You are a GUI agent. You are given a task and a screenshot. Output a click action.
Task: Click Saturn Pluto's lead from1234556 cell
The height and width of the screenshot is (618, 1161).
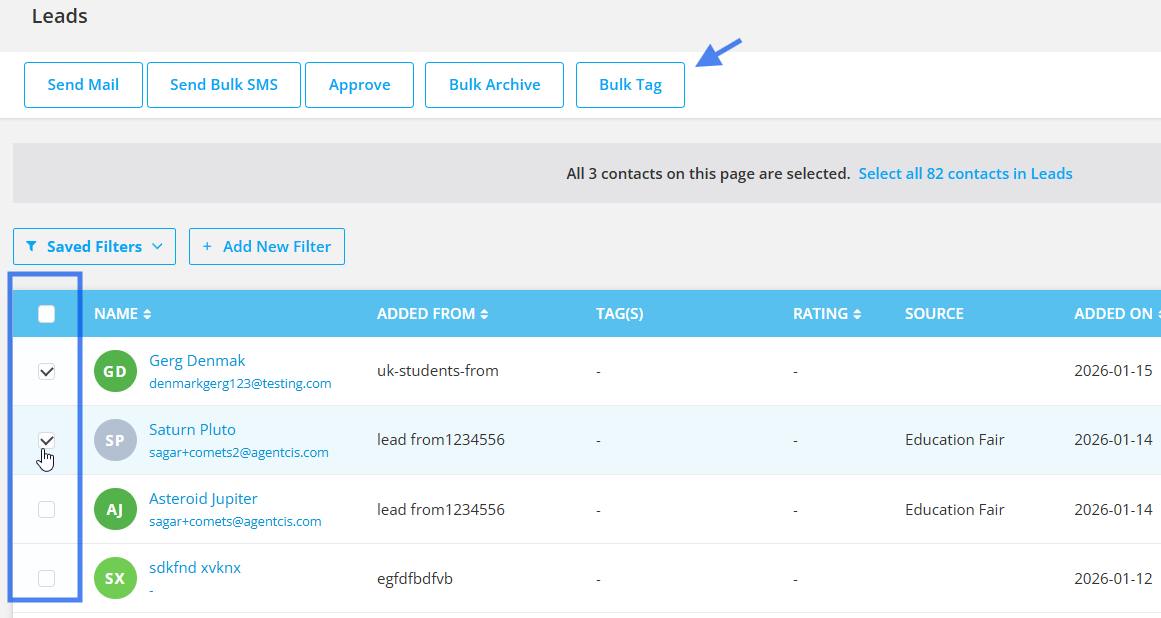[441, 440]
